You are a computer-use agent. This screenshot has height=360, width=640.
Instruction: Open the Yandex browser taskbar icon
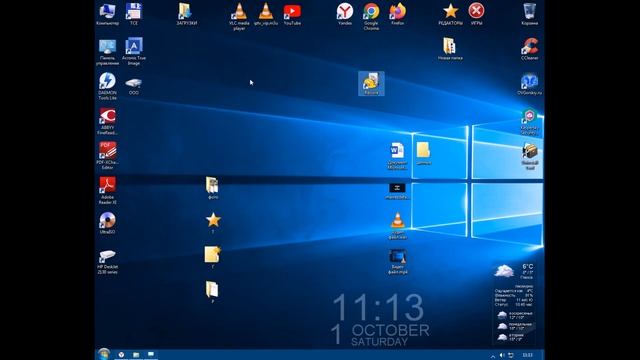(x=121, y=355)
